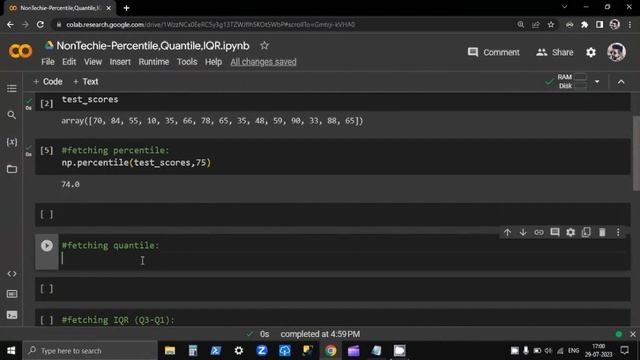Open more cell actions menu
Viewport: 640px width, 360px height.
point(618,232)
